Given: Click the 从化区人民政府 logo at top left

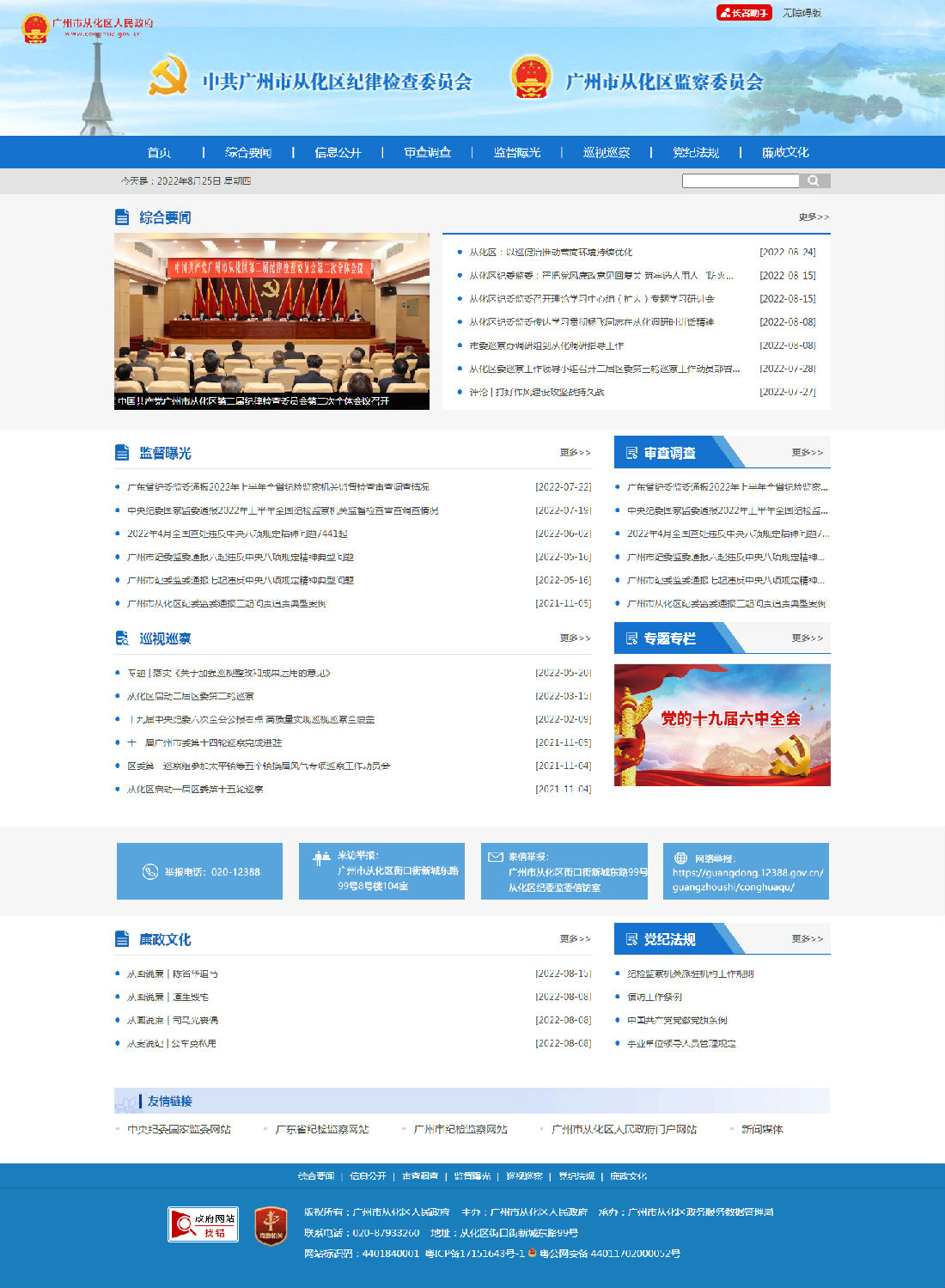Looking at the screenshot, I should click(x=86, y=27).
